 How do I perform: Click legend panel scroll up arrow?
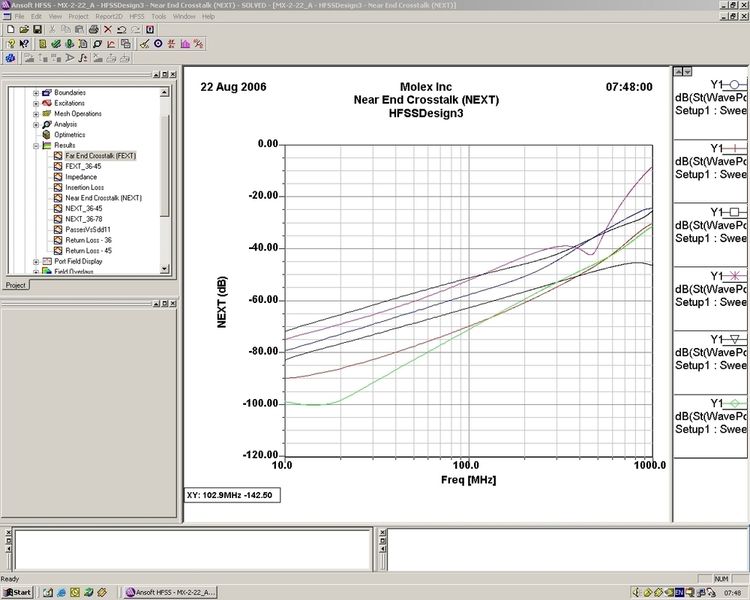(678, 72)
